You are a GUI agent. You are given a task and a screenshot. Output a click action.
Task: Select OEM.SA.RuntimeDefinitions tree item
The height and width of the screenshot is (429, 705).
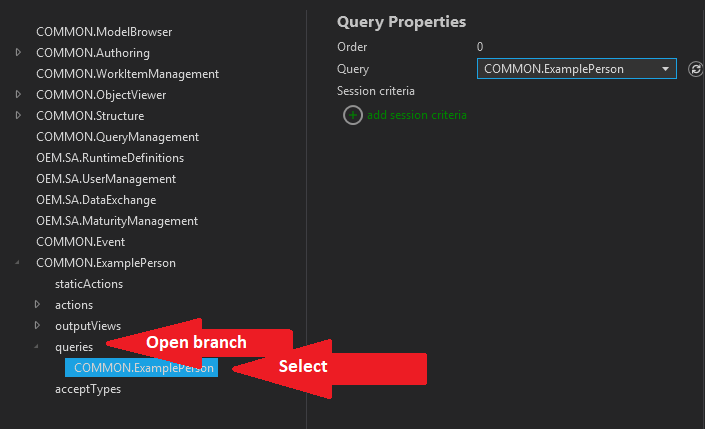[110, 158]
